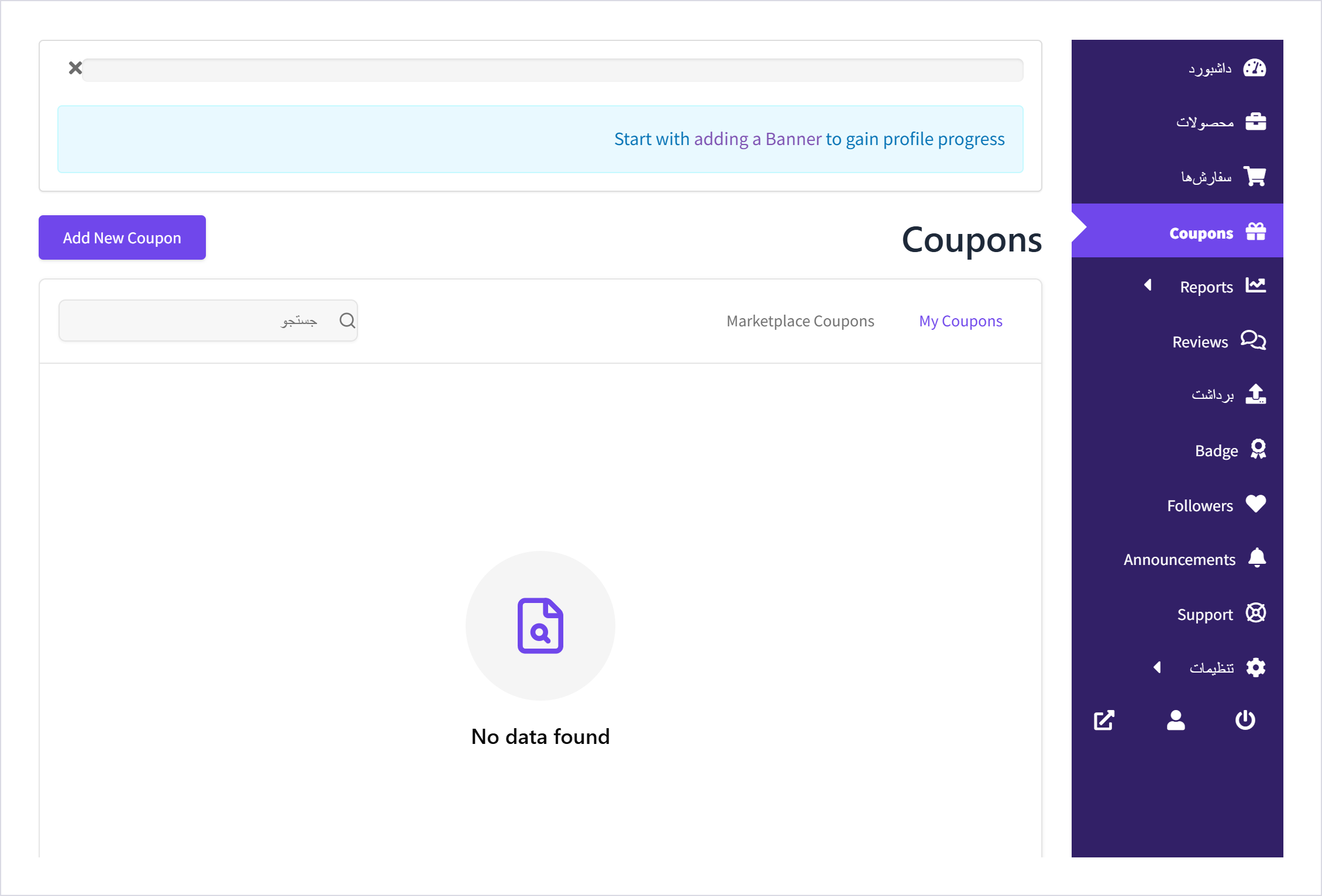Open the Reviews speech bubbles icon

coord(1254,340)
